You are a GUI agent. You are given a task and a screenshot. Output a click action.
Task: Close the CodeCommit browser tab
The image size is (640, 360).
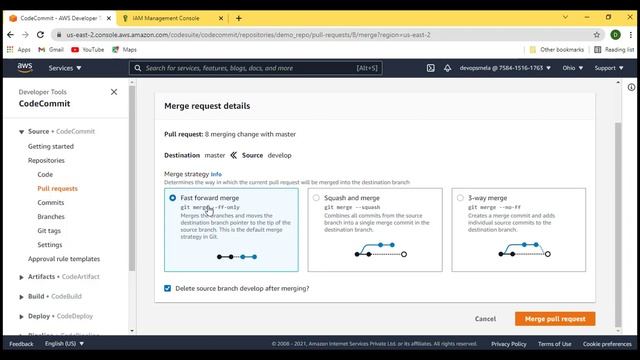click(109, 18)
